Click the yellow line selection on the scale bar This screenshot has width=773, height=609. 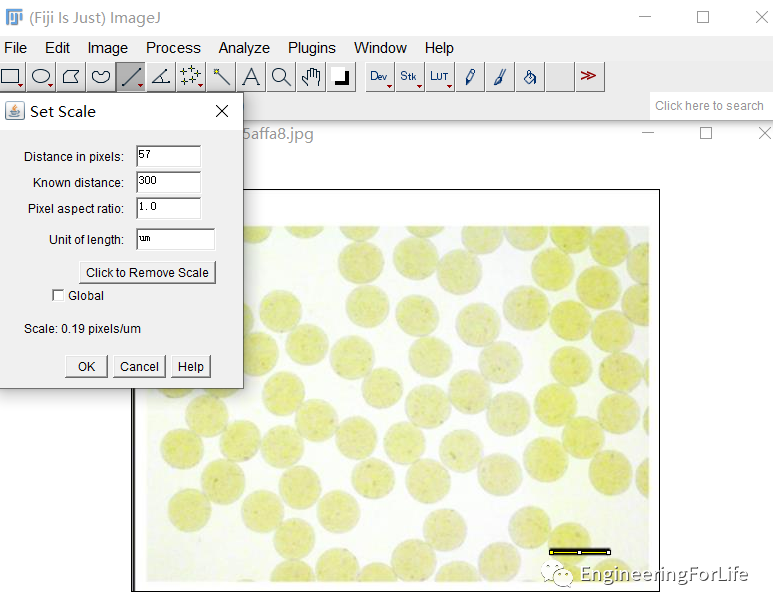580,552
